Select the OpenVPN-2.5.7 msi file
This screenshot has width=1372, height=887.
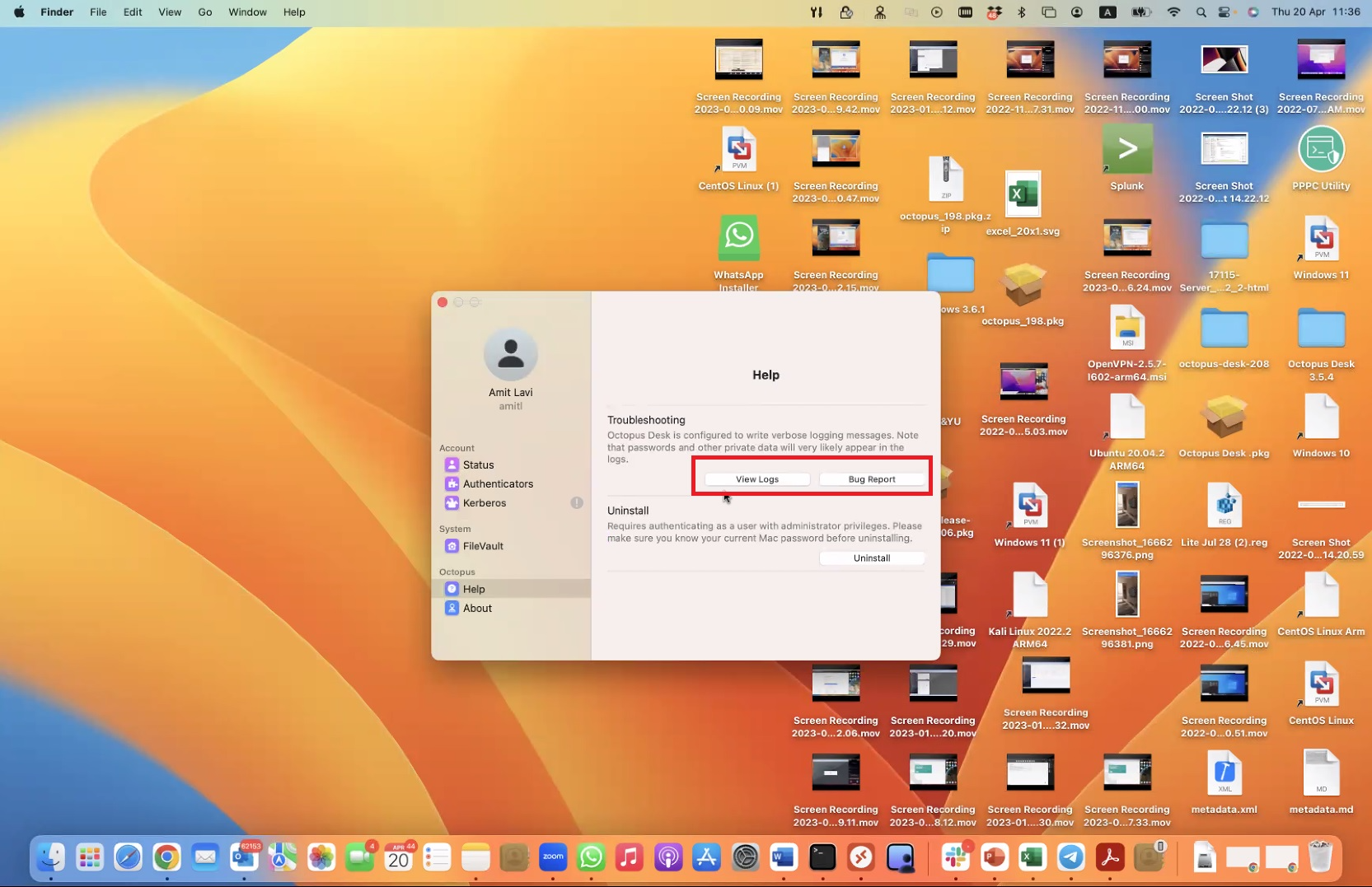pos(1127,329)
